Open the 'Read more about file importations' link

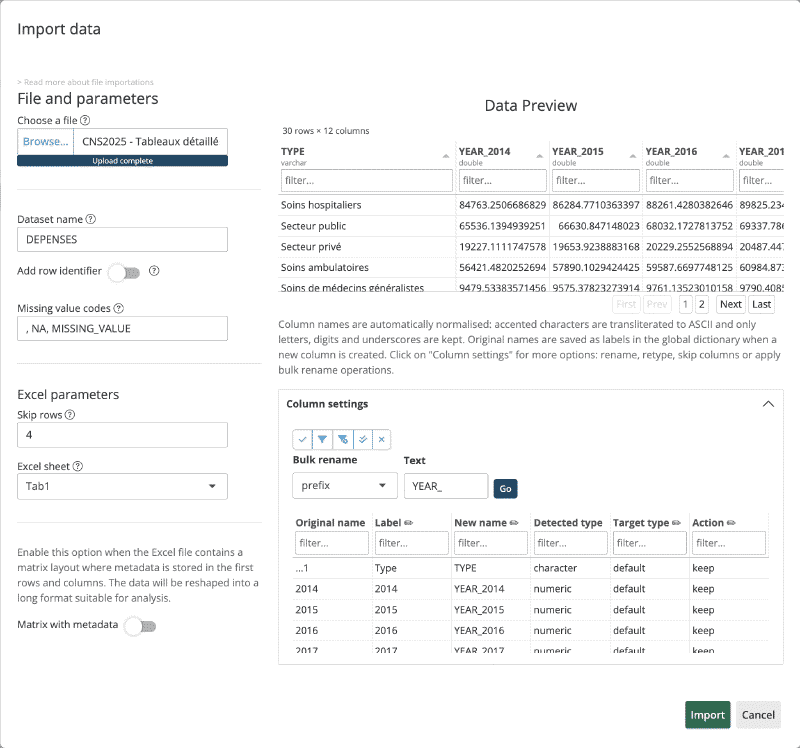point(84,81)
